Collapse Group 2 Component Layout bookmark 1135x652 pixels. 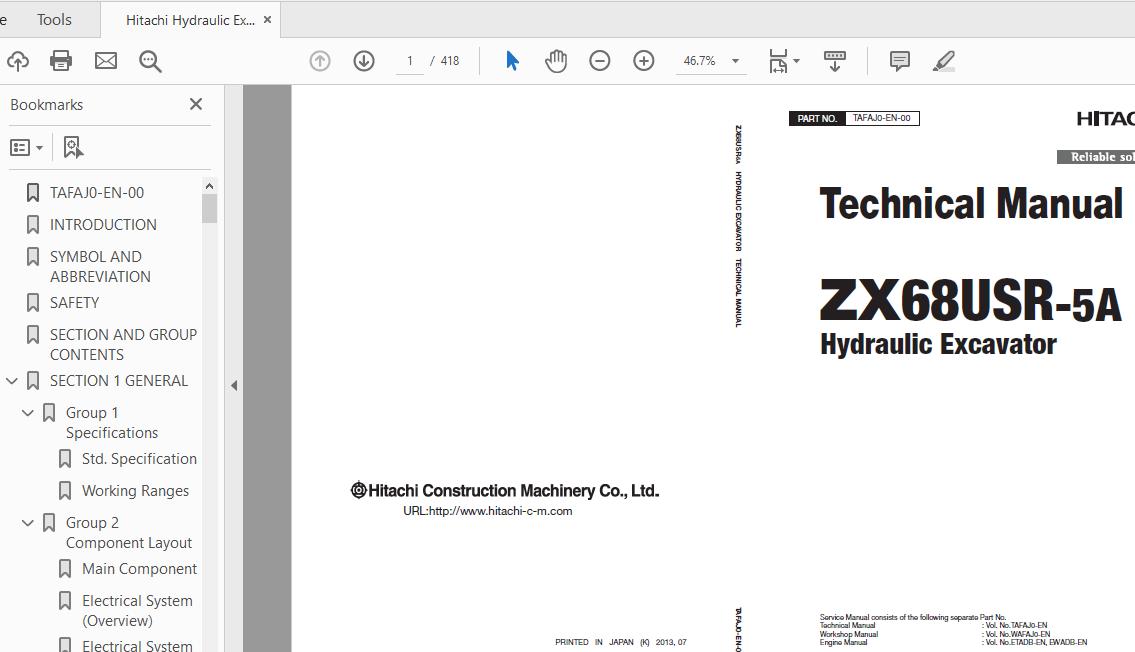point(28,523)
